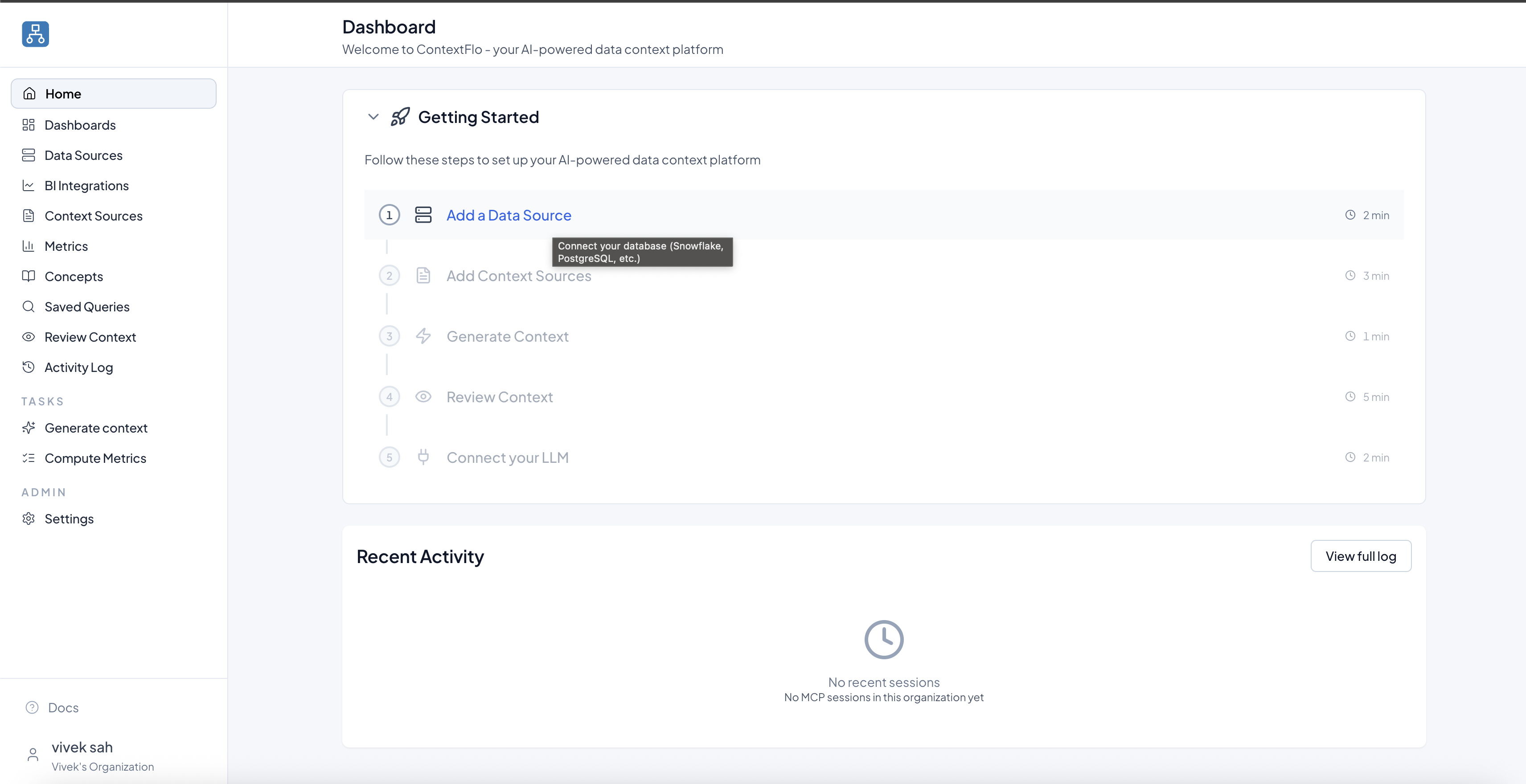Click the Activity Log history icon
Viewport: 1526px width, 784px height.
pos(29,367)
